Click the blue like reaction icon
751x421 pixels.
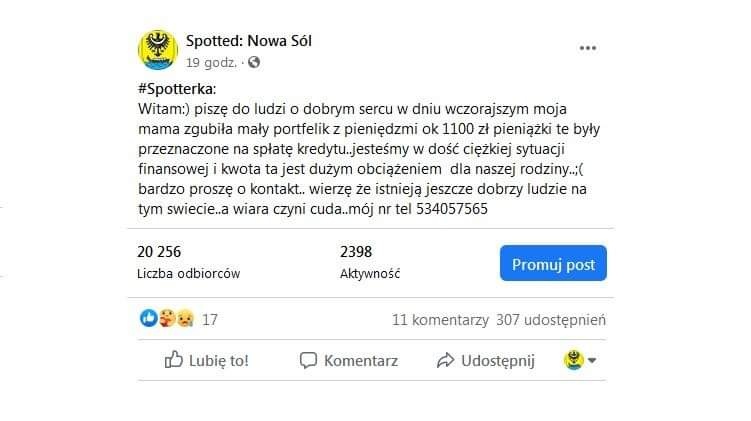[x=148, y=318]
